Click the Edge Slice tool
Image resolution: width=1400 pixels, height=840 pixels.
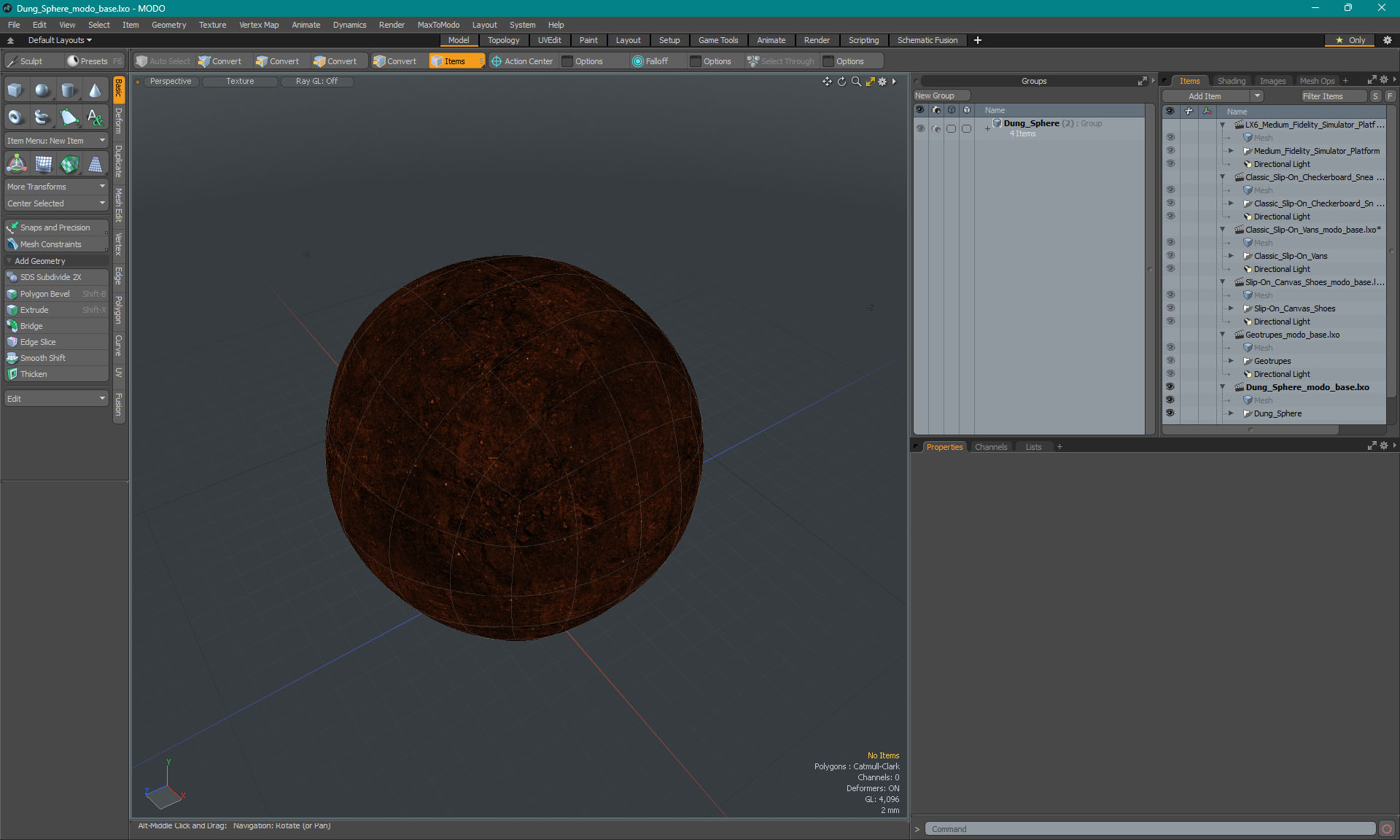click(x=56, y=342)
